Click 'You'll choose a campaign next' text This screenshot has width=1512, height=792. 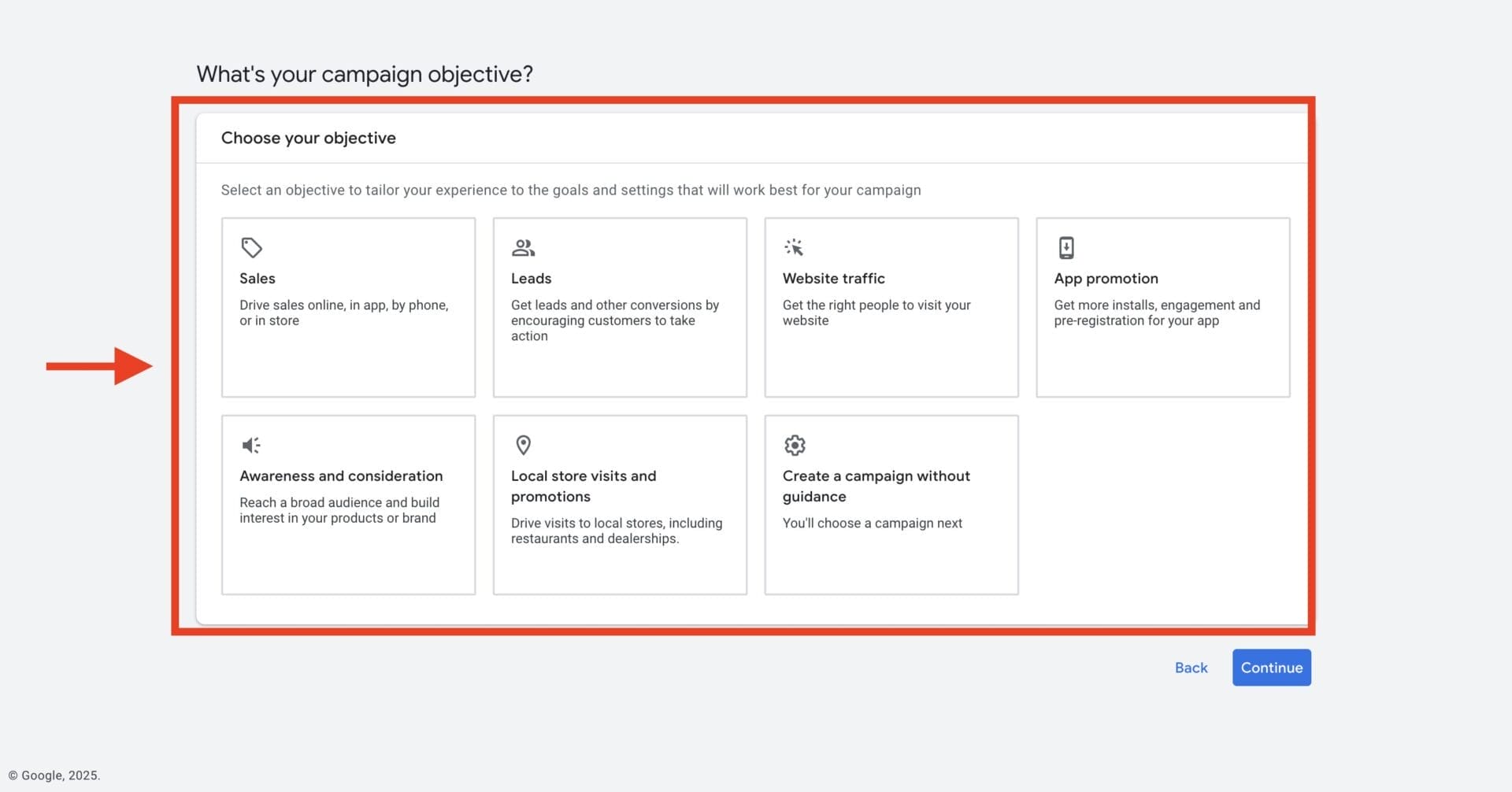[x=873, y=524]
